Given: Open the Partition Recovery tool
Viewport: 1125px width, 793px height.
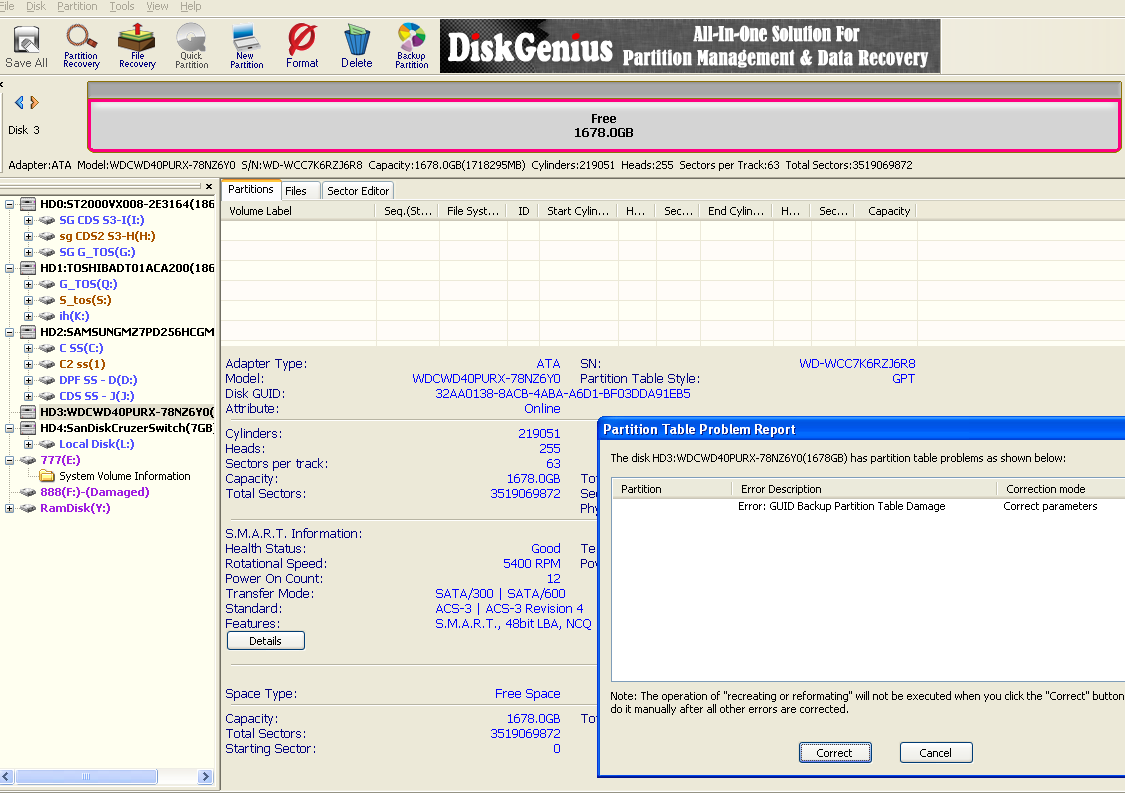Looking at the screenshot, I should click(x=81, y=46).
